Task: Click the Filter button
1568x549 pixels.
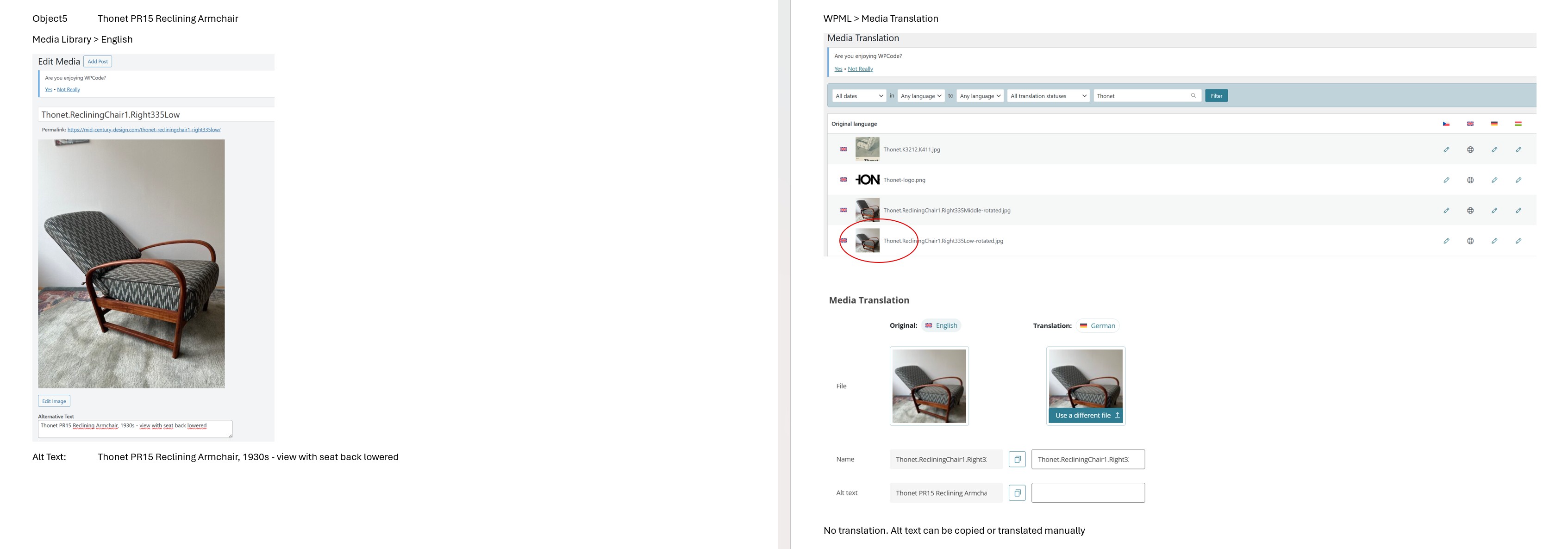Action: tap(1216, 96)
